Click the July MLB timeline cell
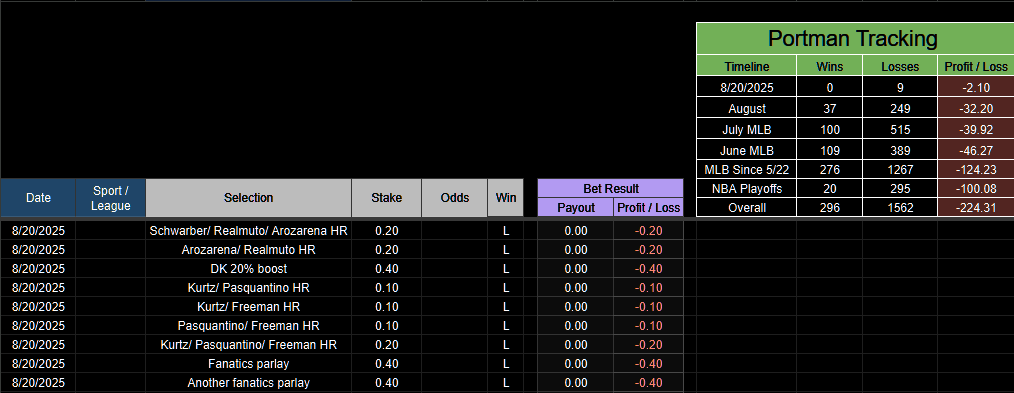Viewport: 1014px width, 393px height. point(747,130)
